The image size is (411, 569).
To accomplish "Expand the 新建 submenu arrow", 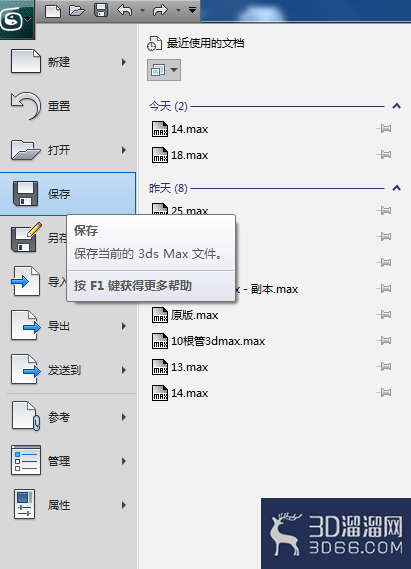I will point(124,62).
